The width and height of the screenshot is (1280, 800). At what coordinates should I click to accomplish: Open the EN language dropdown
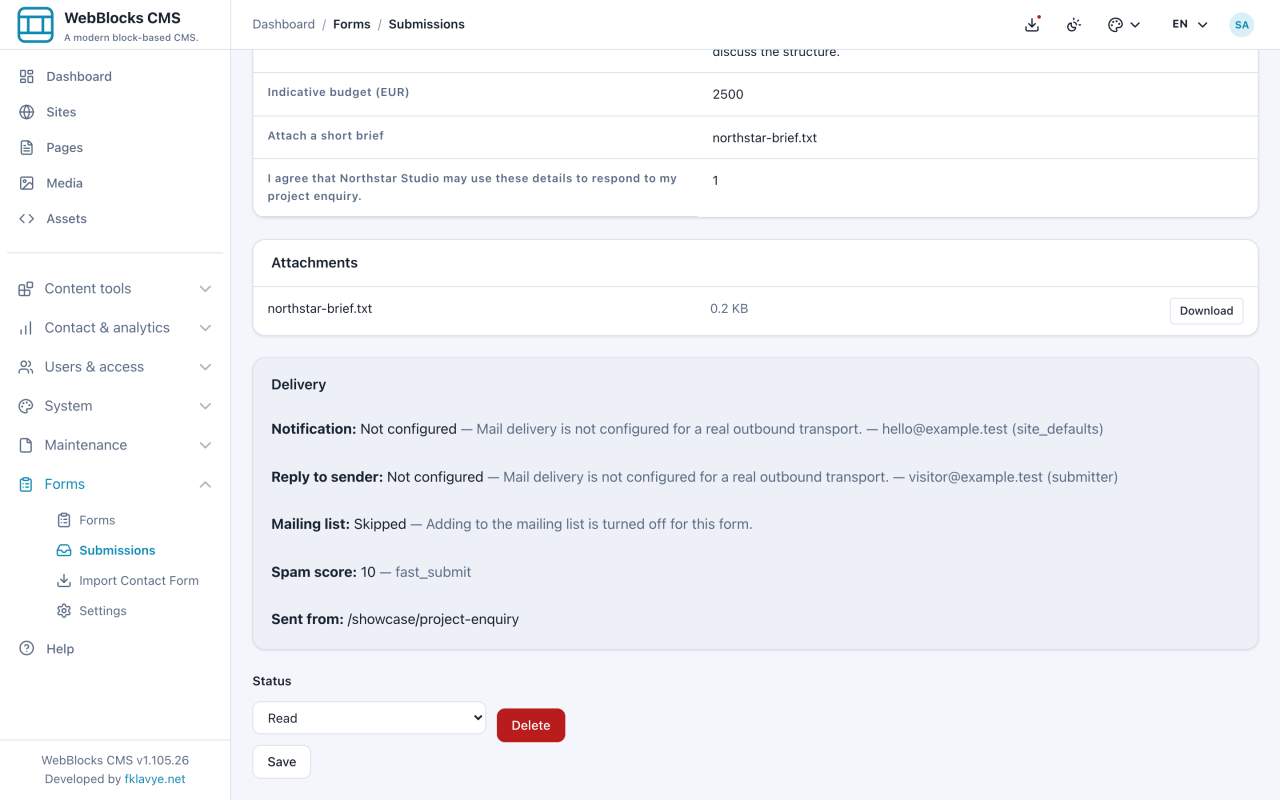(x=1190, y=24)
